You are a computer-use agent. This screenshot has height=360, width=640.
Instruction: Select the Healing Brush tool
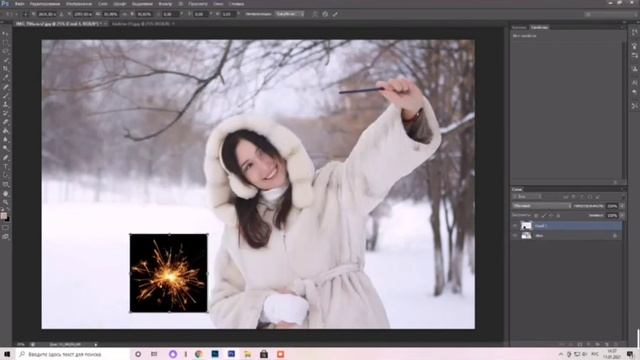[5, 87]
